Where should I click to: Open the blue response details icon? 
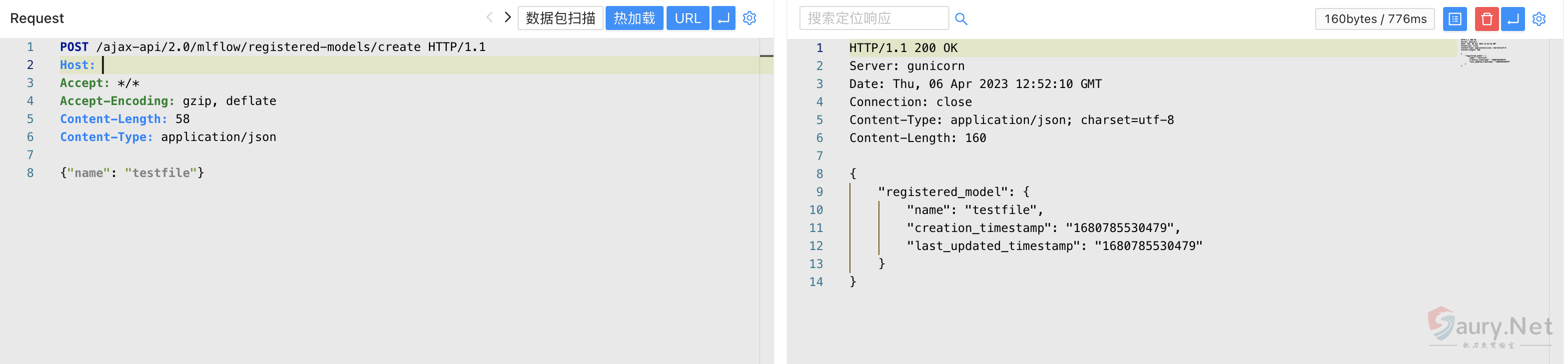tap(1454, 19)
